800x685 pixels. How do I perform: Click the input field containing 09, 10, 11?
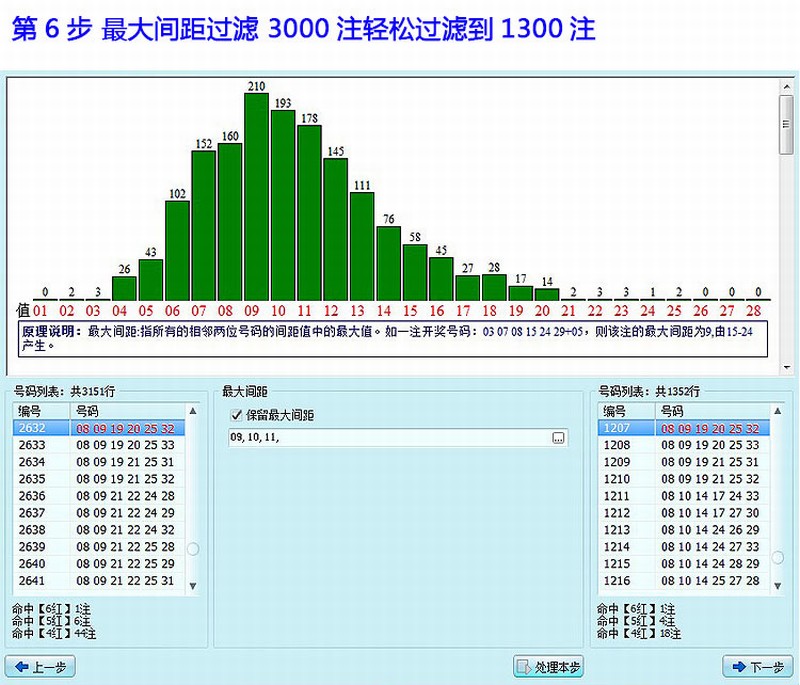pyautogui.click(x=390, y=438)
